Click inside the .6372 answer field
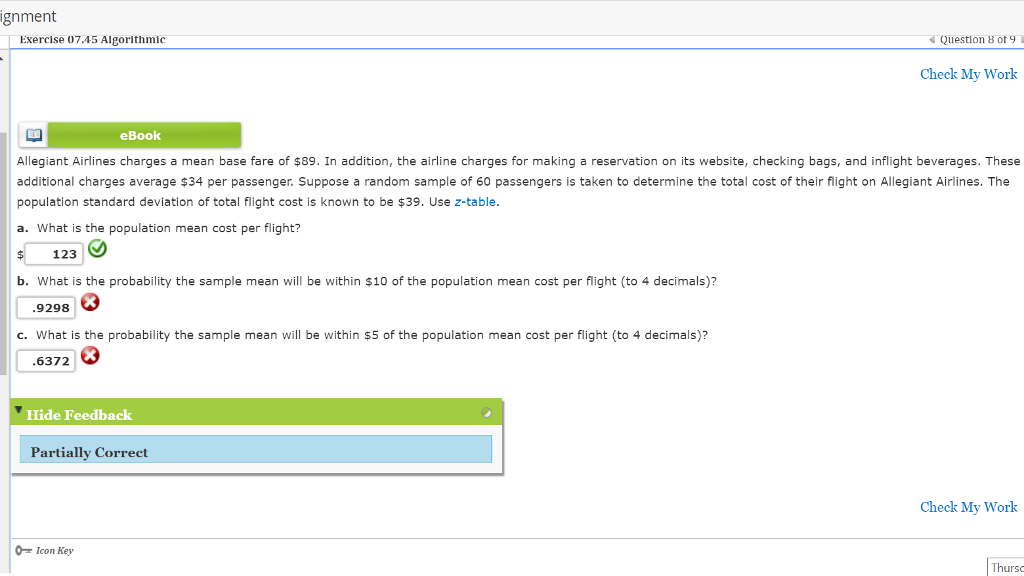 [46, 360]
